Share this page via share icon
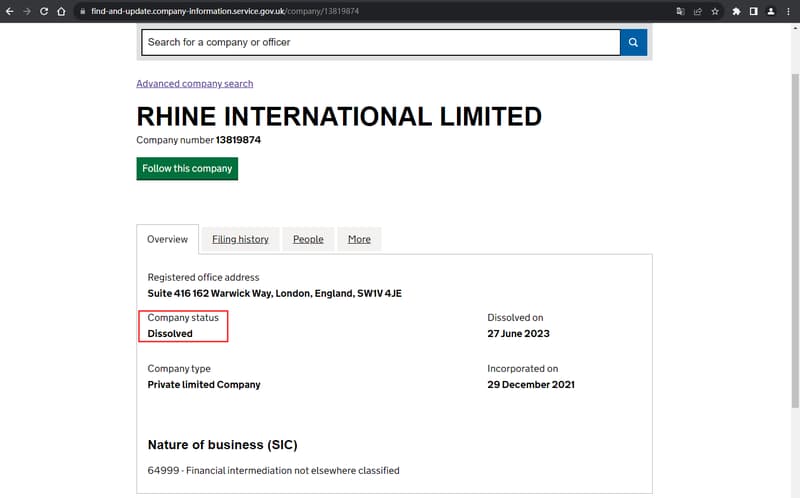 point(697,11)
